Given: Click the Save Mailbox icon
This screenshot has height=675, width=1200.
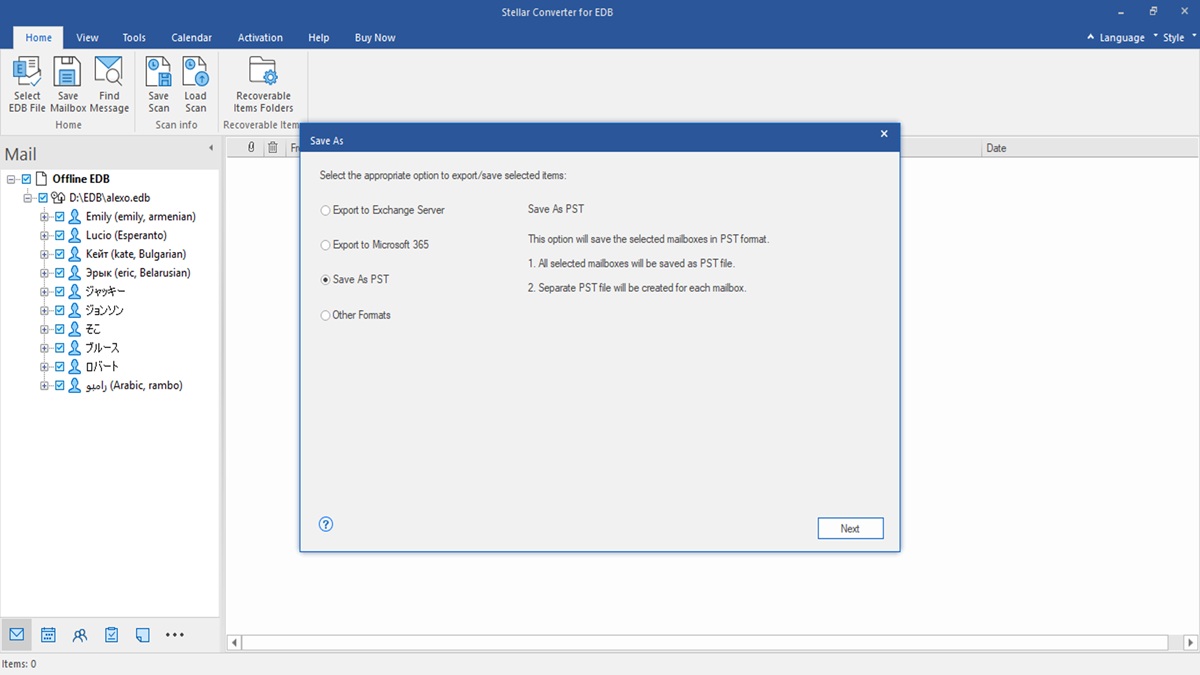Looking at the screenshot, I should [x=68, y=72].
